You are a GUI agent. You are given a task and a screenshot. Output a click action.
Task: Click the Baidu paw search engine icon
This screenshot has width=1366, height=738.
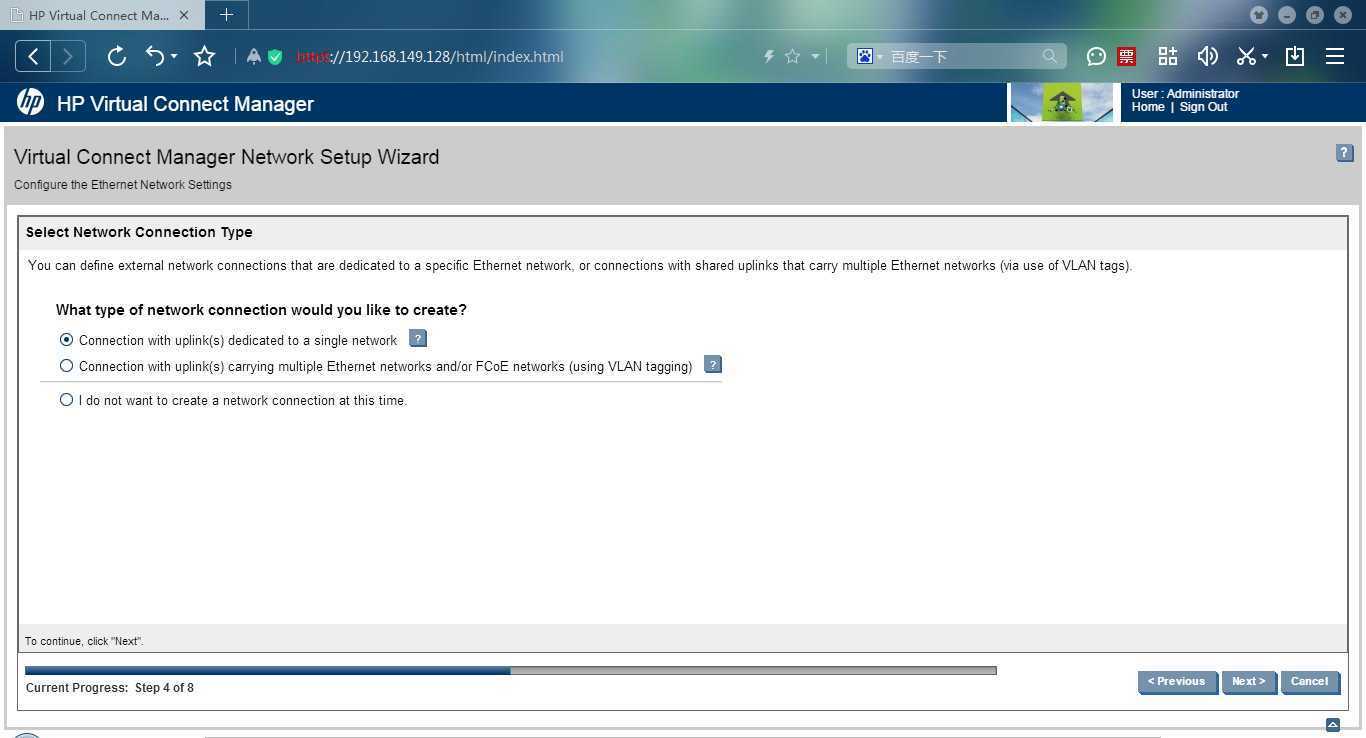point(865,56)
